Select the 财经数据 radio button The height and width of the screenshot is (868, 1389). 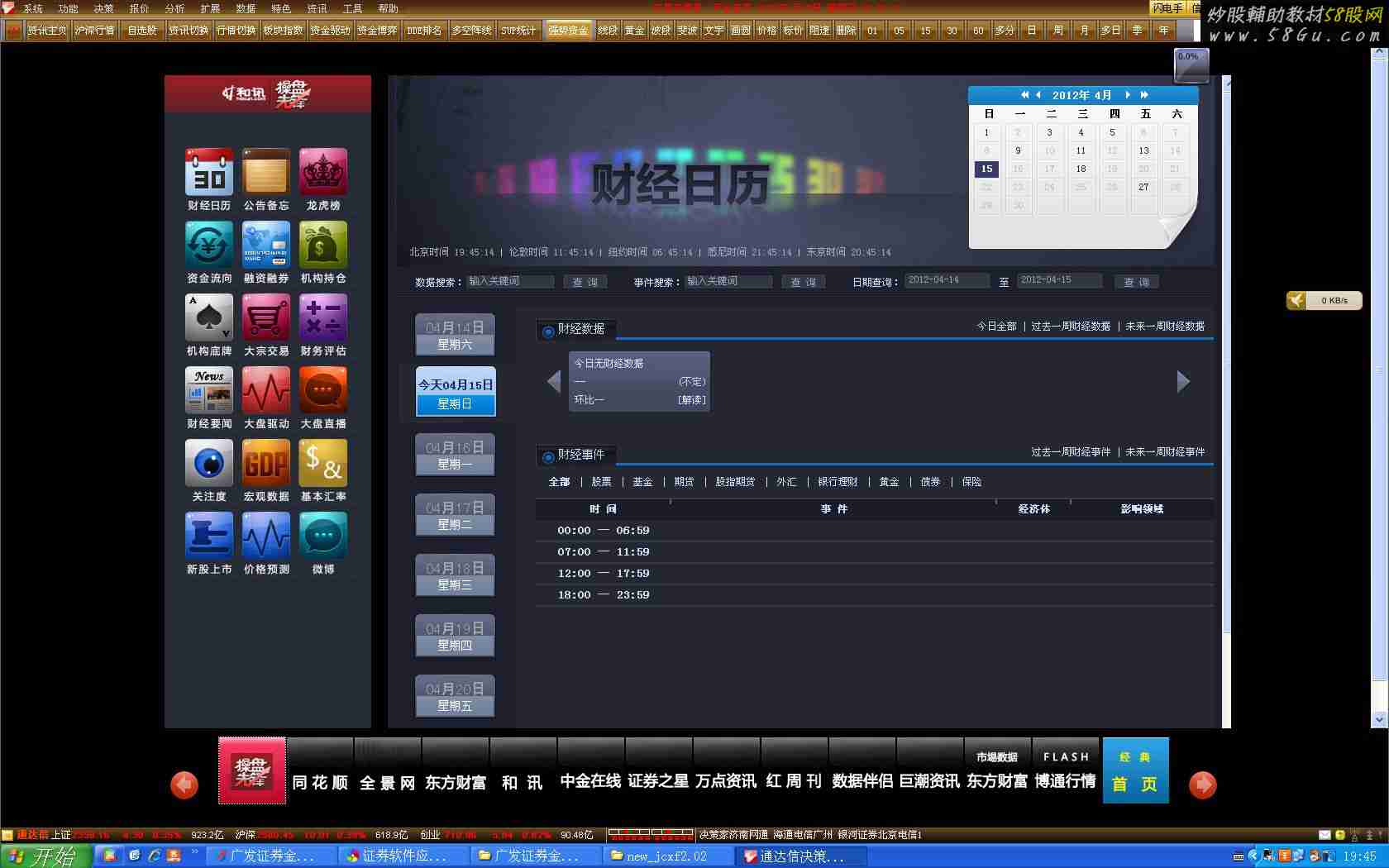click(x=548, y=331)
